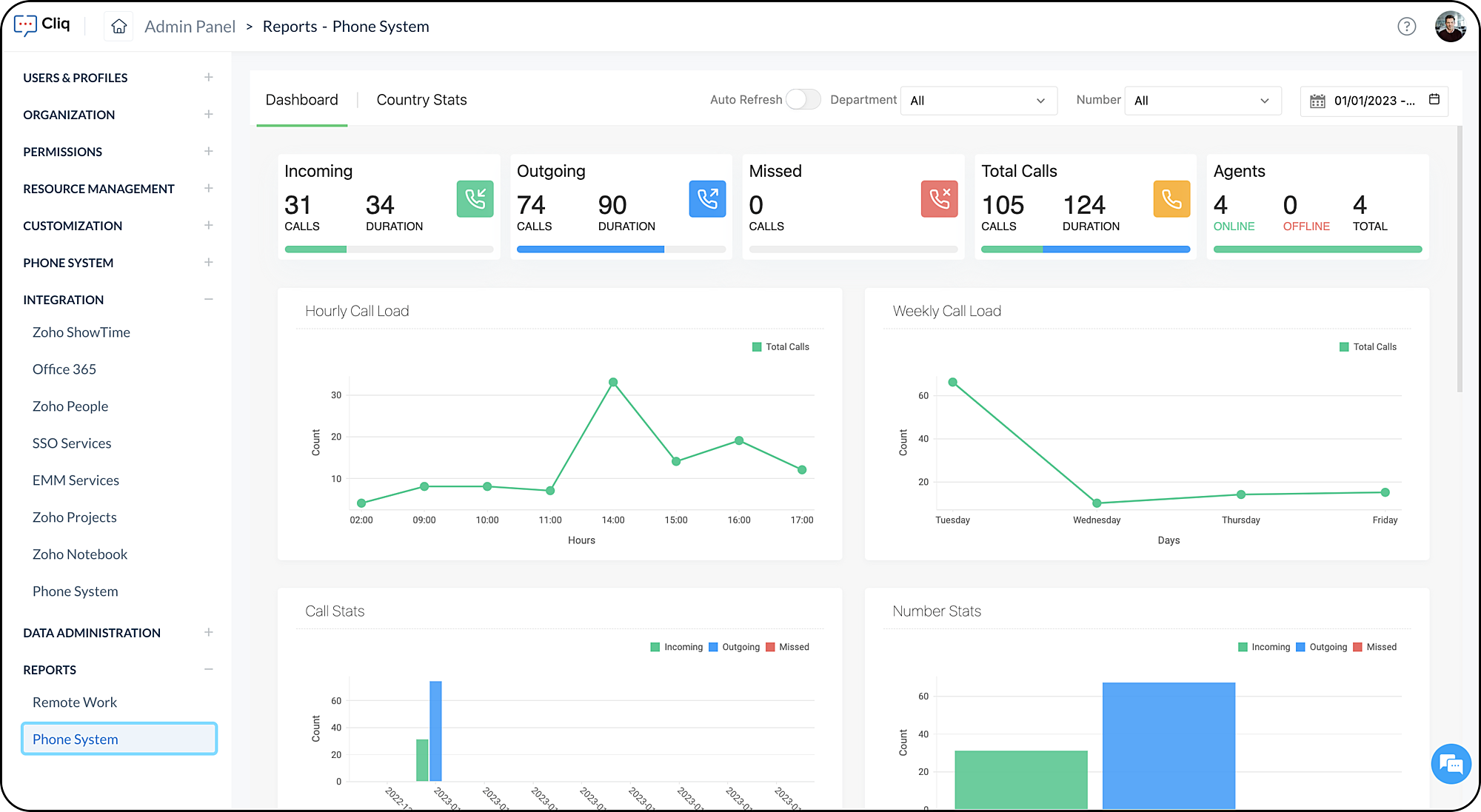This screenshot has width=1481, height=812.
Task: Click the home icon in breadcrumb
Action: [x=118, y=27]
